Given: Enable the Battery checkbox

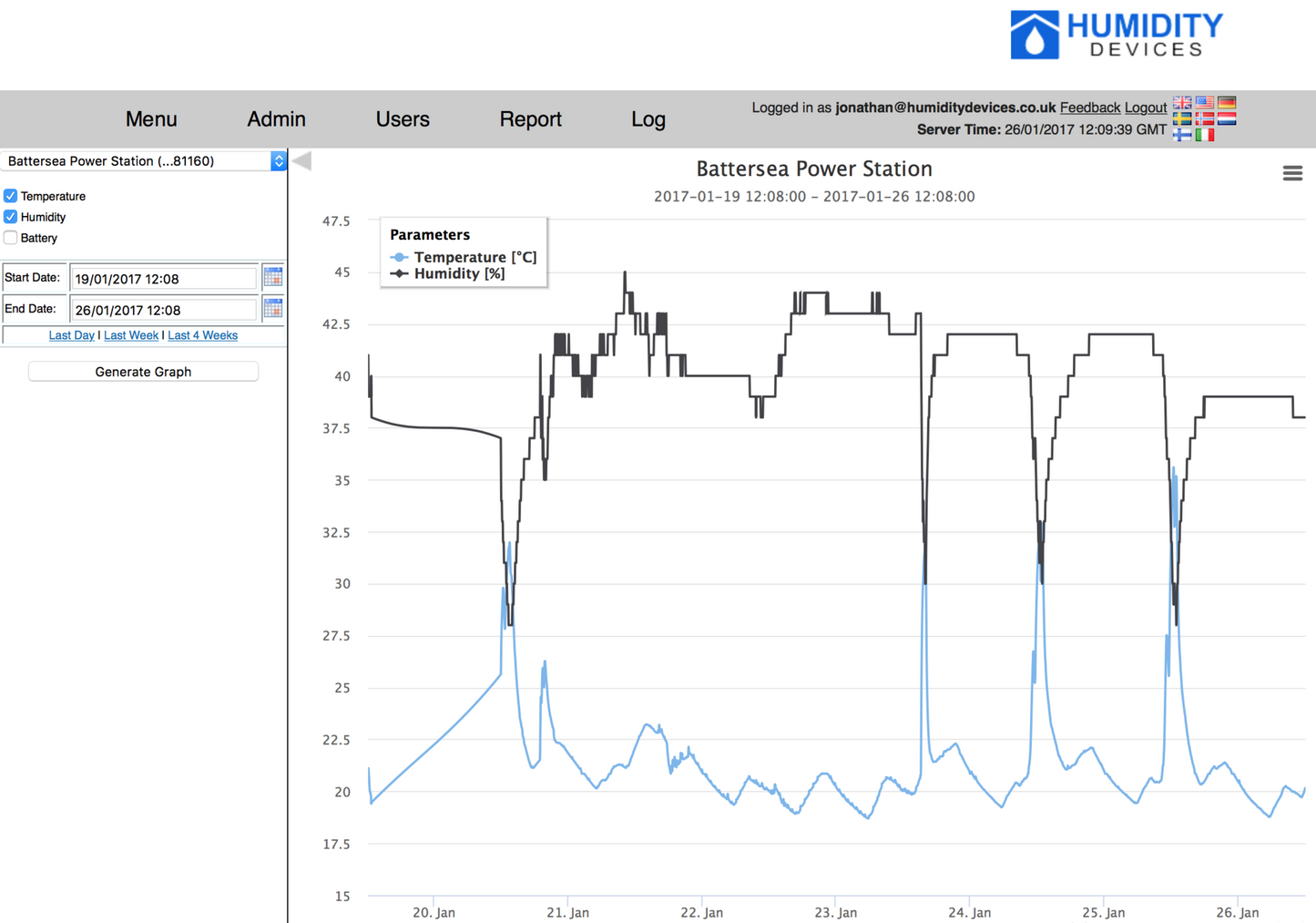Looking at the screenshot, I should pyautogui.click(x=11, y=238).
